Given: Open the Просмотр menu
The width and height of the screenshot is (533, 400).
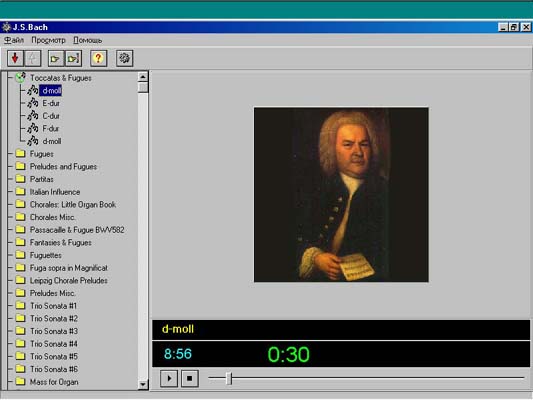Looking at the screenshot, I should coord(48,40).
